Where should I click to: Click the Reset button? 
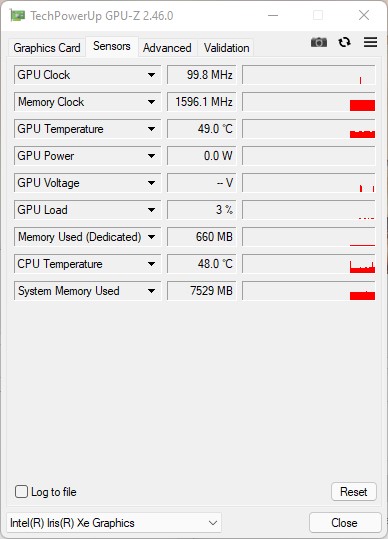coord(354,492)
